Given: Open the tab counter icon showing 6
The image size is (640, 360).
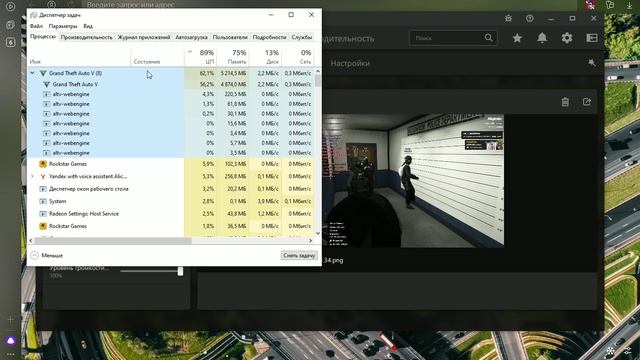Looking at the screenshot, I should click(11, 42).
